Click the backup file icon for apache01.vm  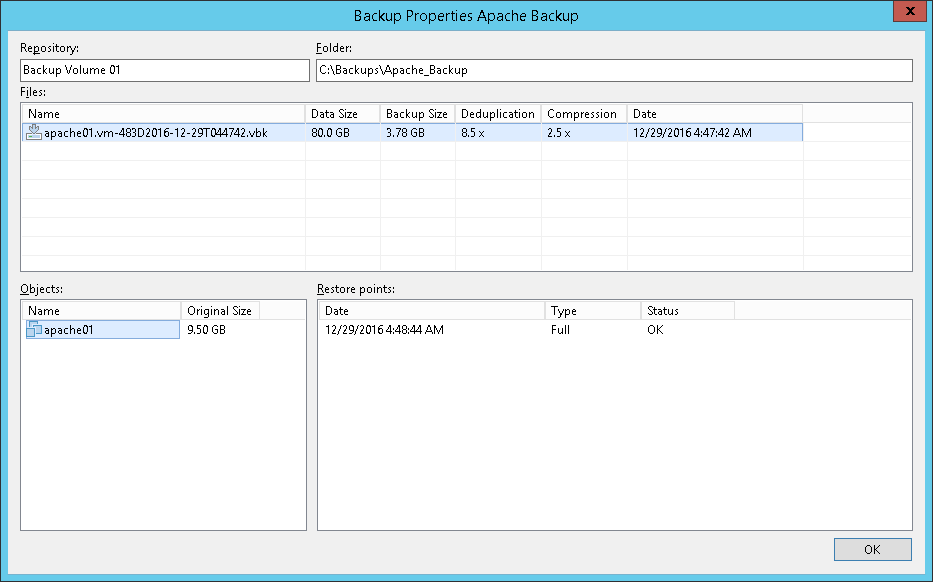tap(34, 132)
